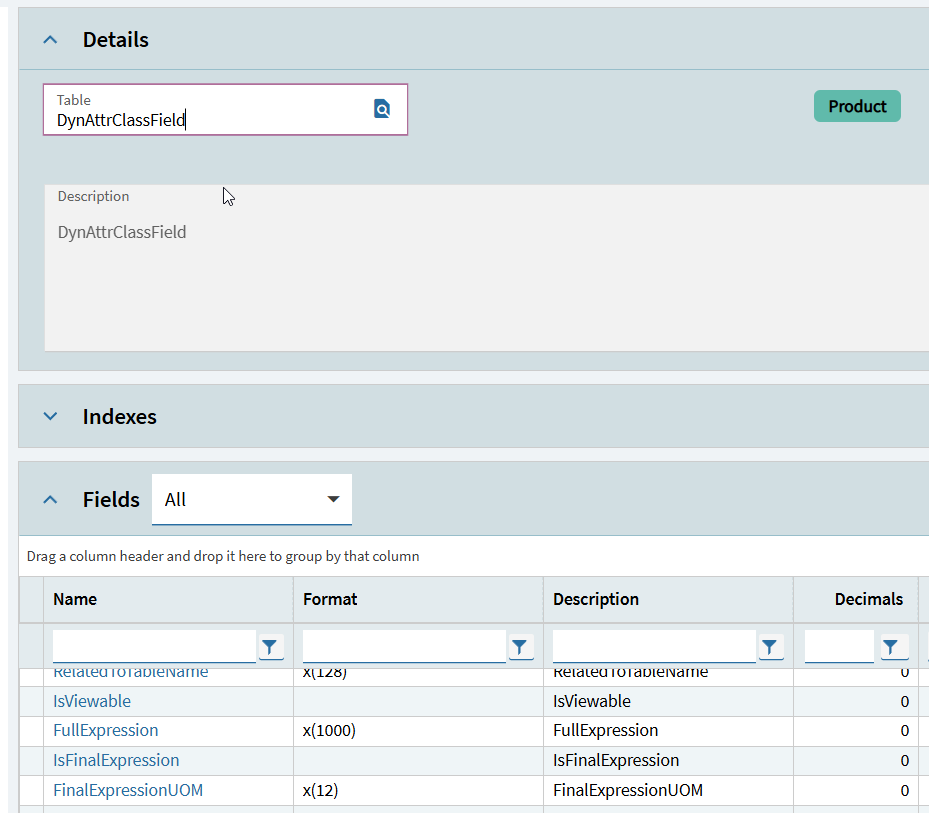Collapse the Fields section chevron
This screenshot has height=813, width=929.
point(50,500)
